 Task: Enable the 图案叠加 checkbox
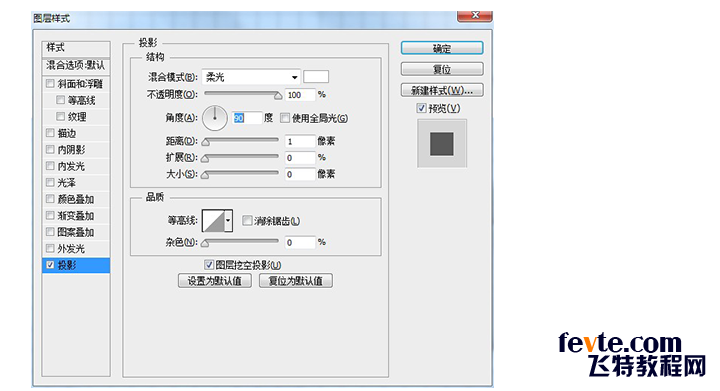(50, 232)
